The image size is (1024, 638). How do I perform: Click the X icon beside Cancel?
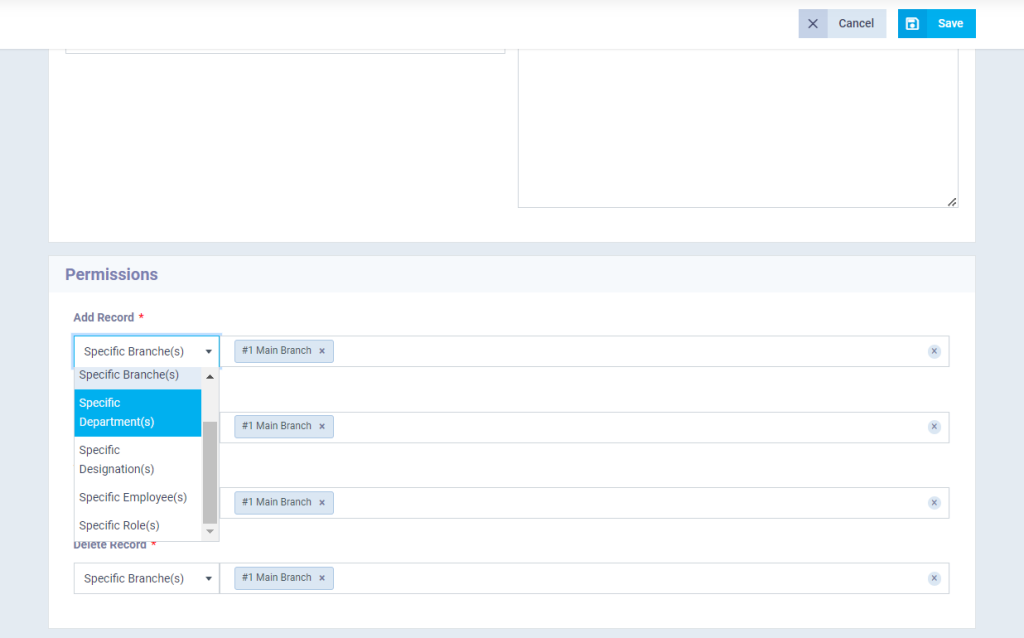[x=813, y=24]
